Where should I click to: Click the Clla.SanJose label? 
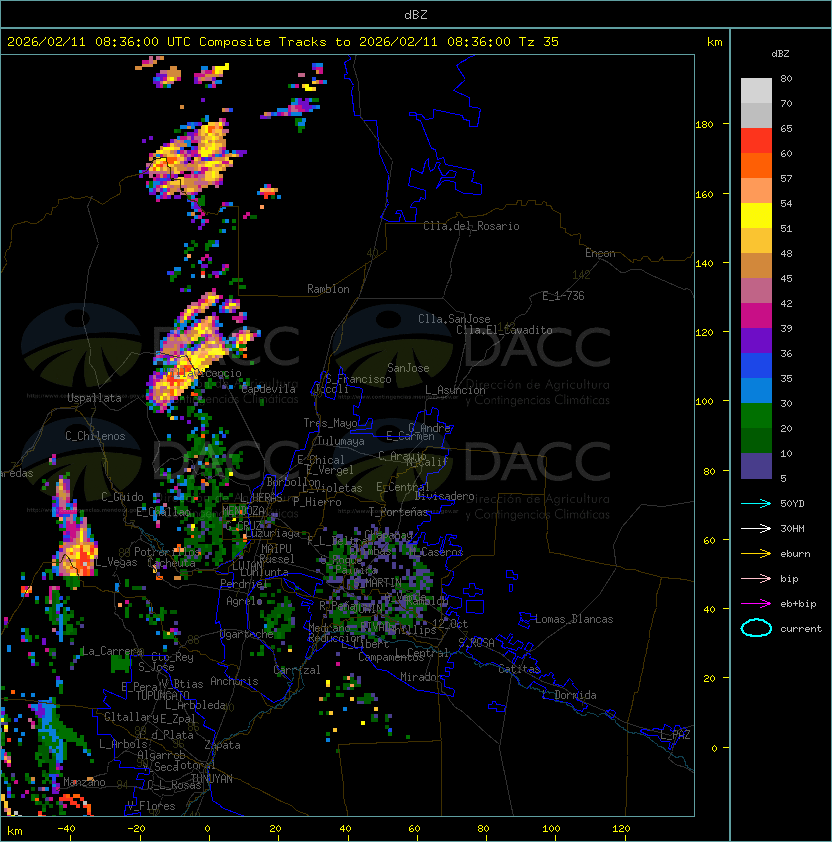click(x=454, y=318)
